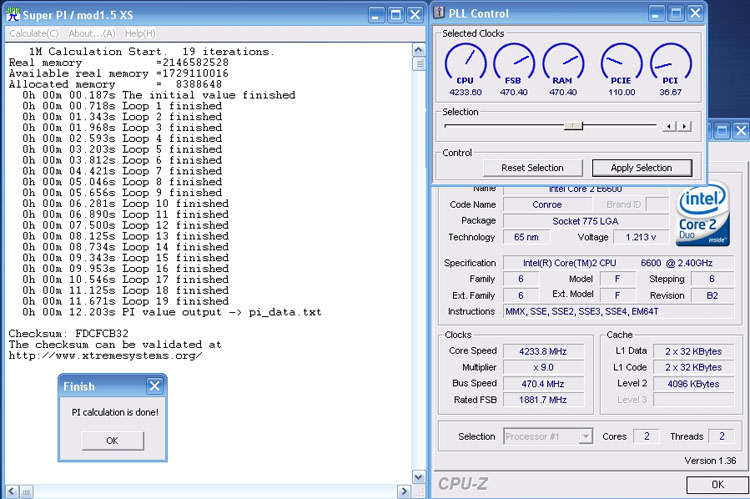Open the About...(A) menu
The width and height of the screenshot is (750, 499).
click(91, 33)
